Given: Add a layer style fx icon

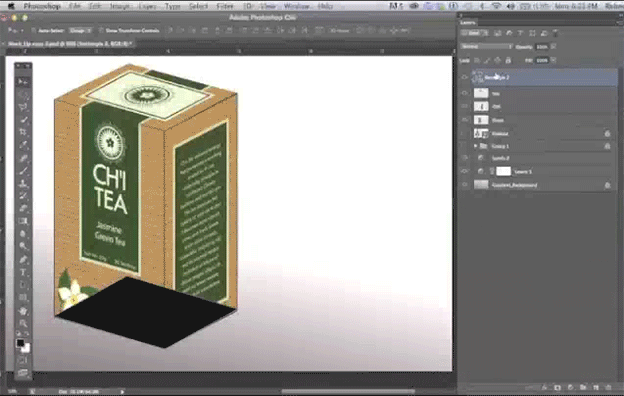Looking at the screenshot, I should (x=544, y=387).
